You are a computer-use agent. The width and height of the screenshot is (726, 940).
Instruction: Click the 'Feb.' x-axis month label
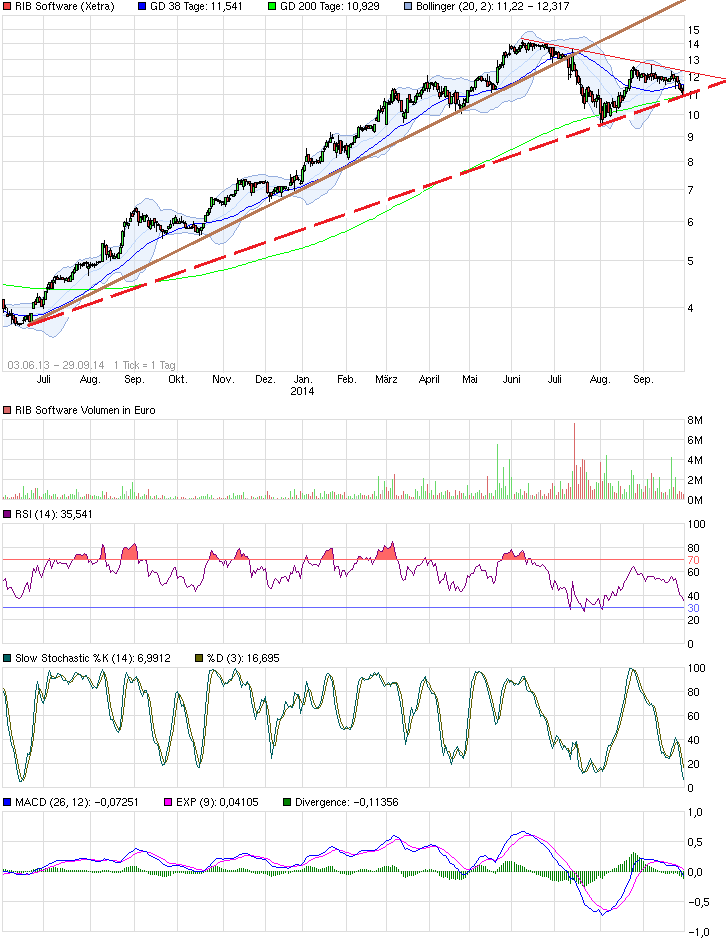(x=347, y=379)
